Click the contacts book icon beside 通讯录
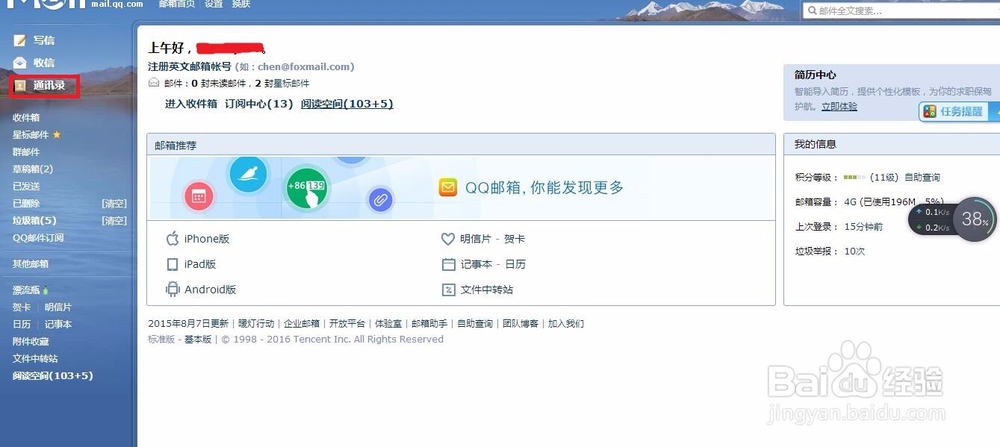Screen dimensions: 1000x447 pos(20,85)
